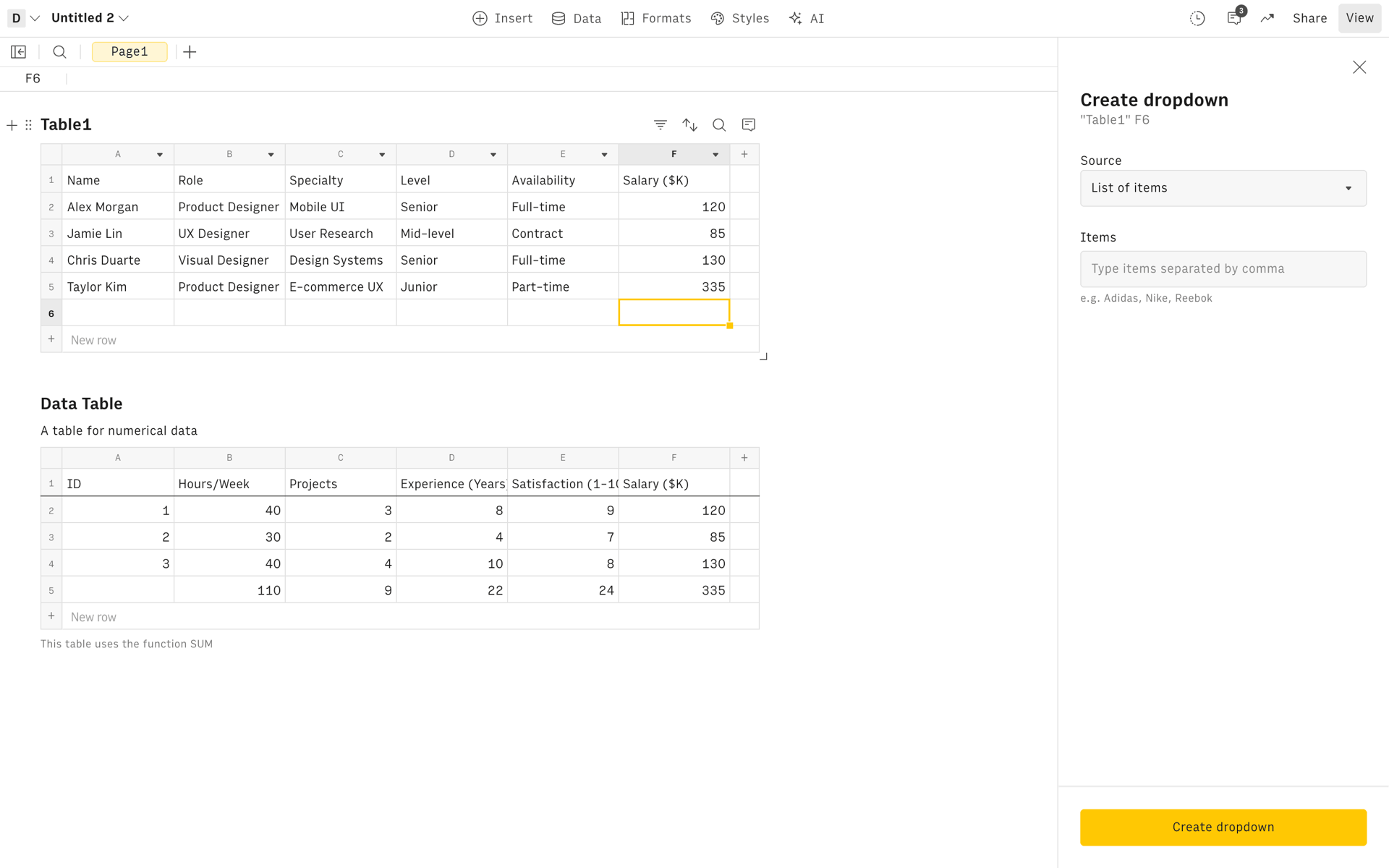Add a new page with plus icon
Viewport: 1389px width, 868px height.
pyautogui.click(x=190, y=51)
